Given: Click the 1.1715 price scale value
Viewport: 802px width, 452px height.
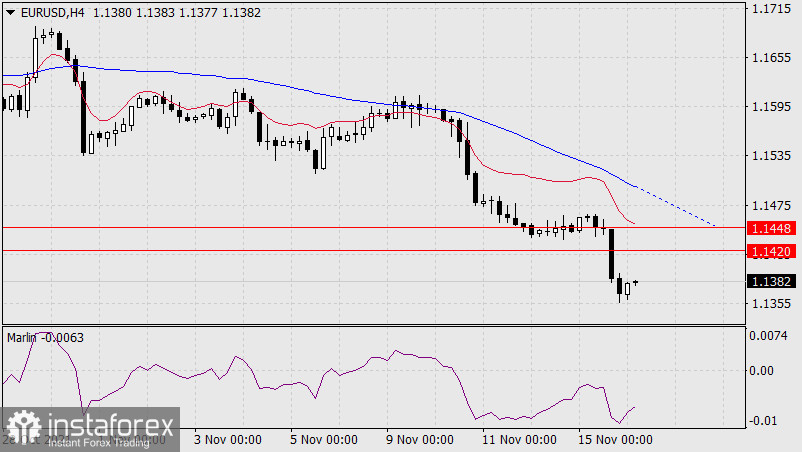Looking at the screenshot, I should tap(770, 9).
